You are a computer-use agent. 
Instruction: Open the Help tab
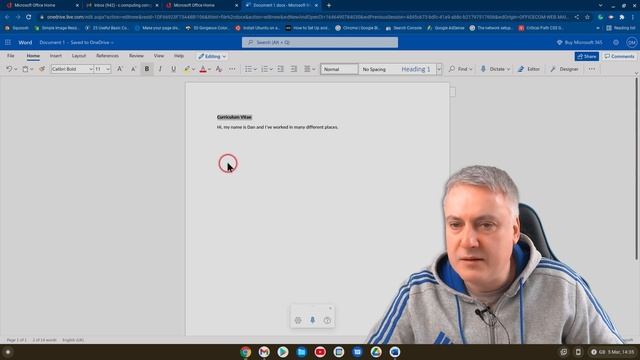(x=179, y=56)
